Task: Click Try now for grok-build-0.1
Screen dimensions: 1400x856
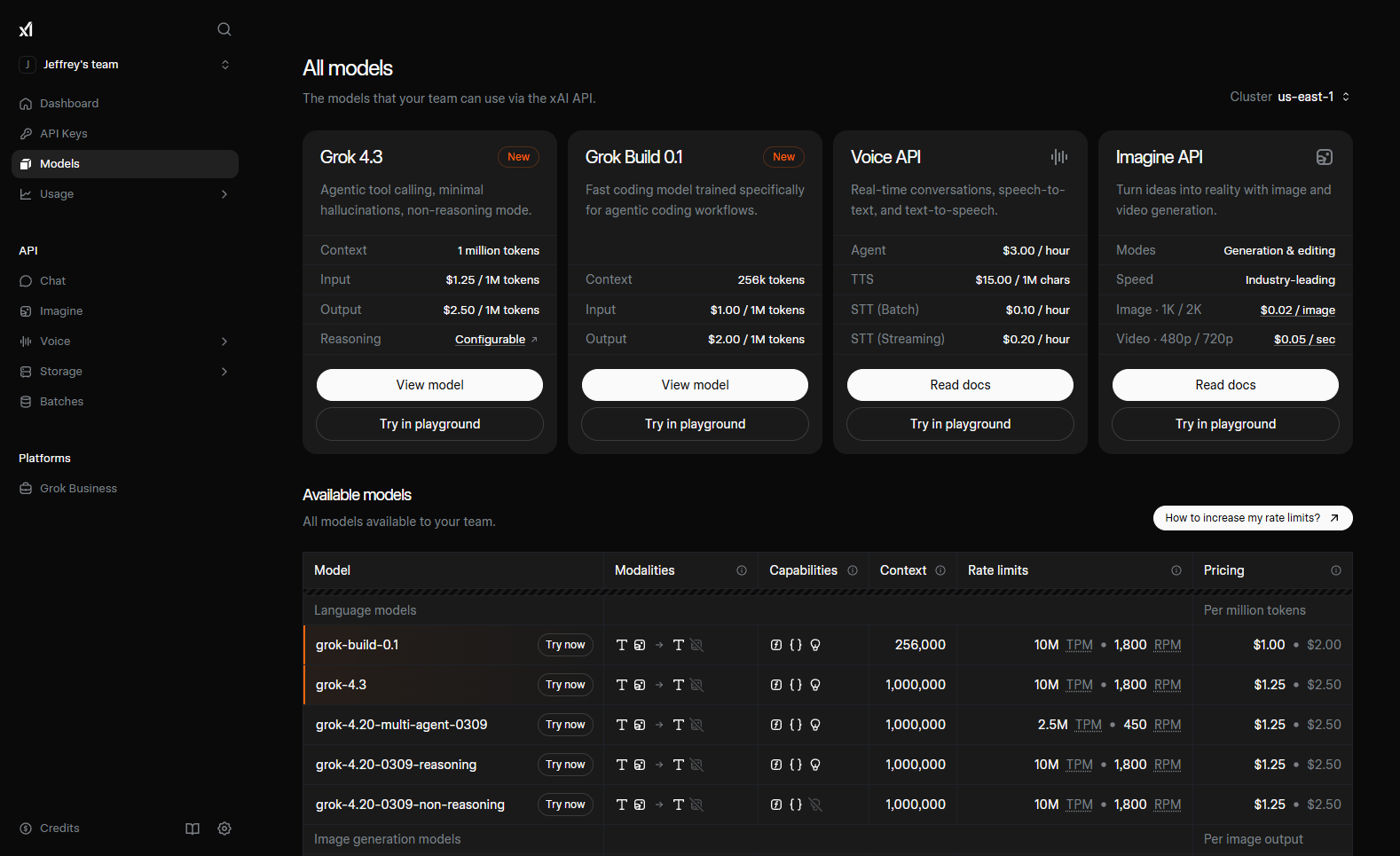Action: coord(565,645)
